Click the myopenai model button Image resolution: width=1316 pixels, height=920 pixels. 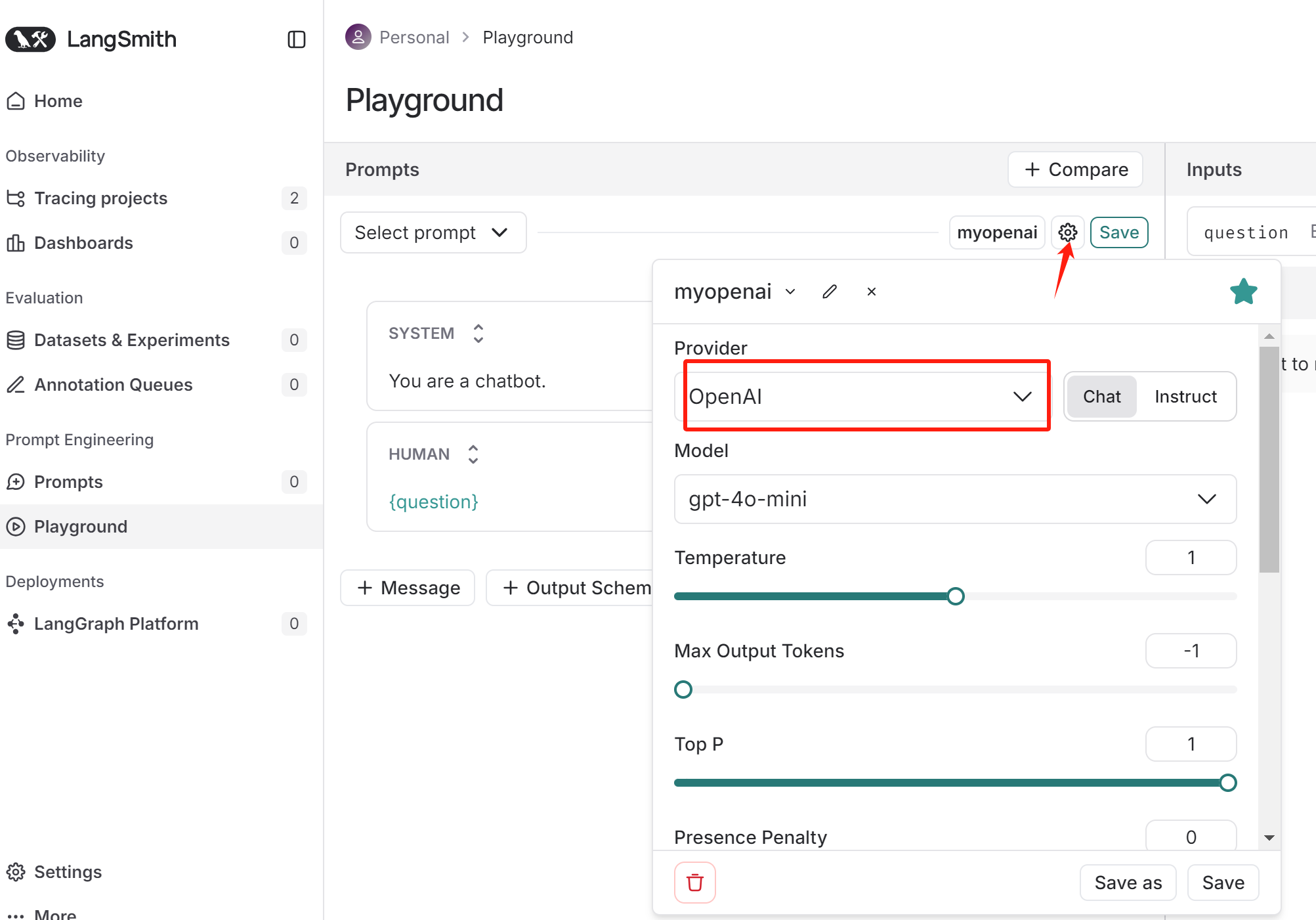[x=997, y=232]
